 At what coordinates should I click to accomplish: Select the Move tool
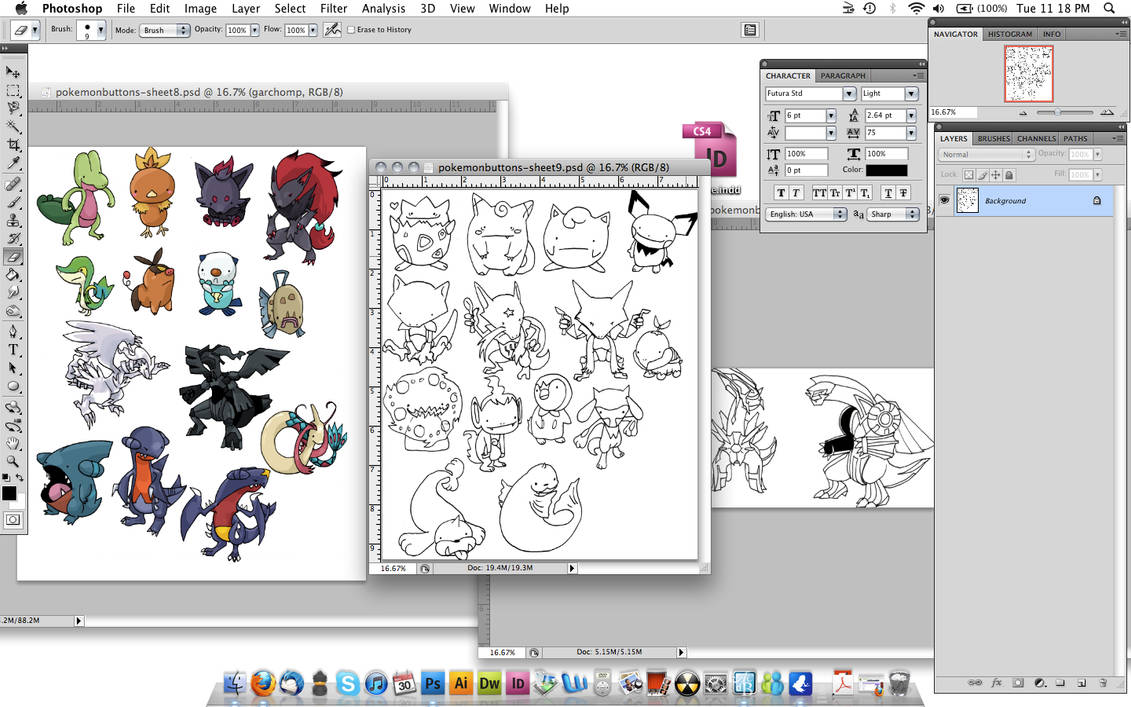[x=13, y=72]
